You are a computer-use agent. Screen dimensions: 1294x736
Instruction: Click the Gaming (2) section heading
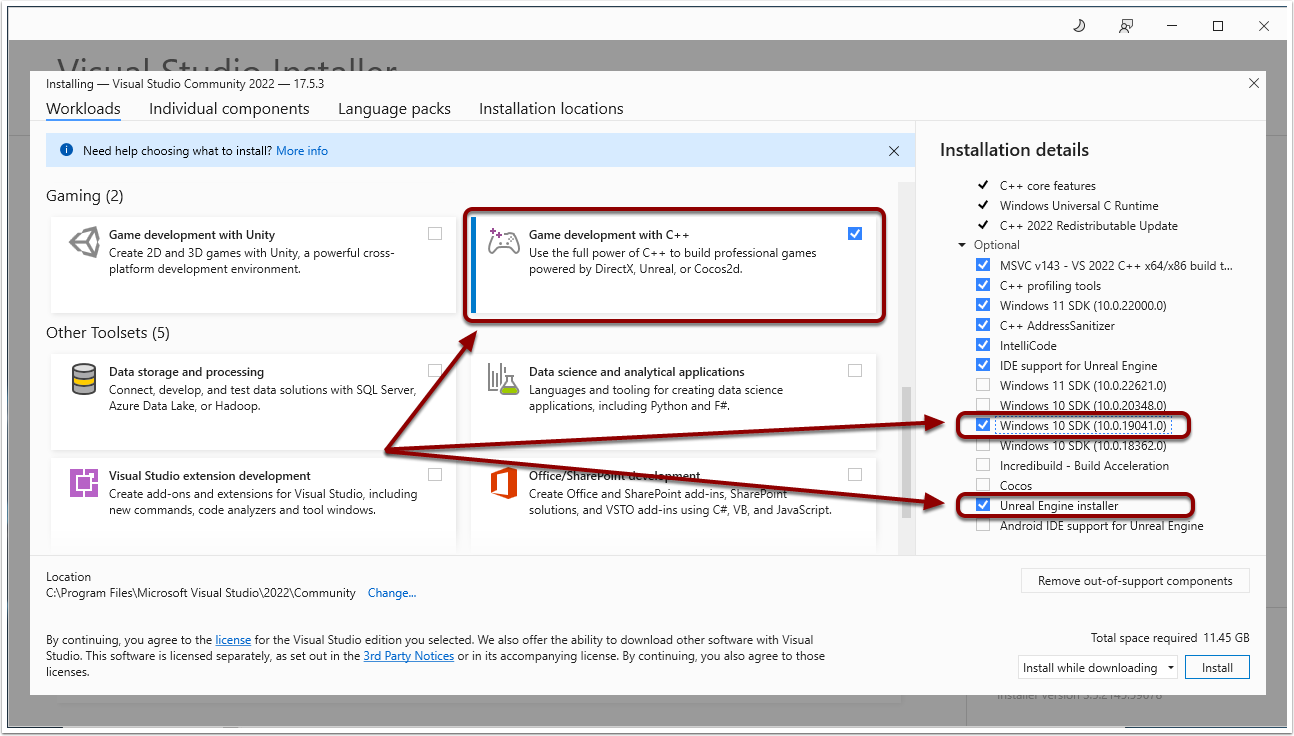[85, 195]
